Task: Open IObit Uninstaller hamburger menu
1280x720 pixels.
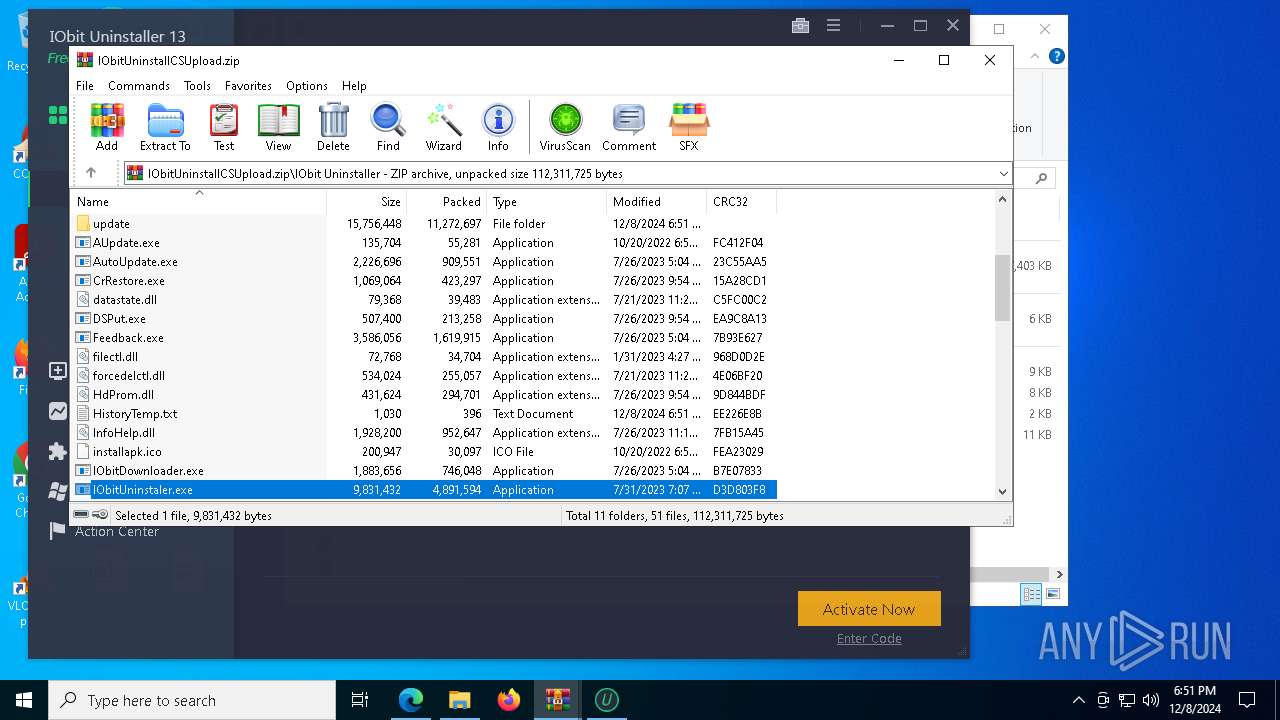Action: point(833,26)
